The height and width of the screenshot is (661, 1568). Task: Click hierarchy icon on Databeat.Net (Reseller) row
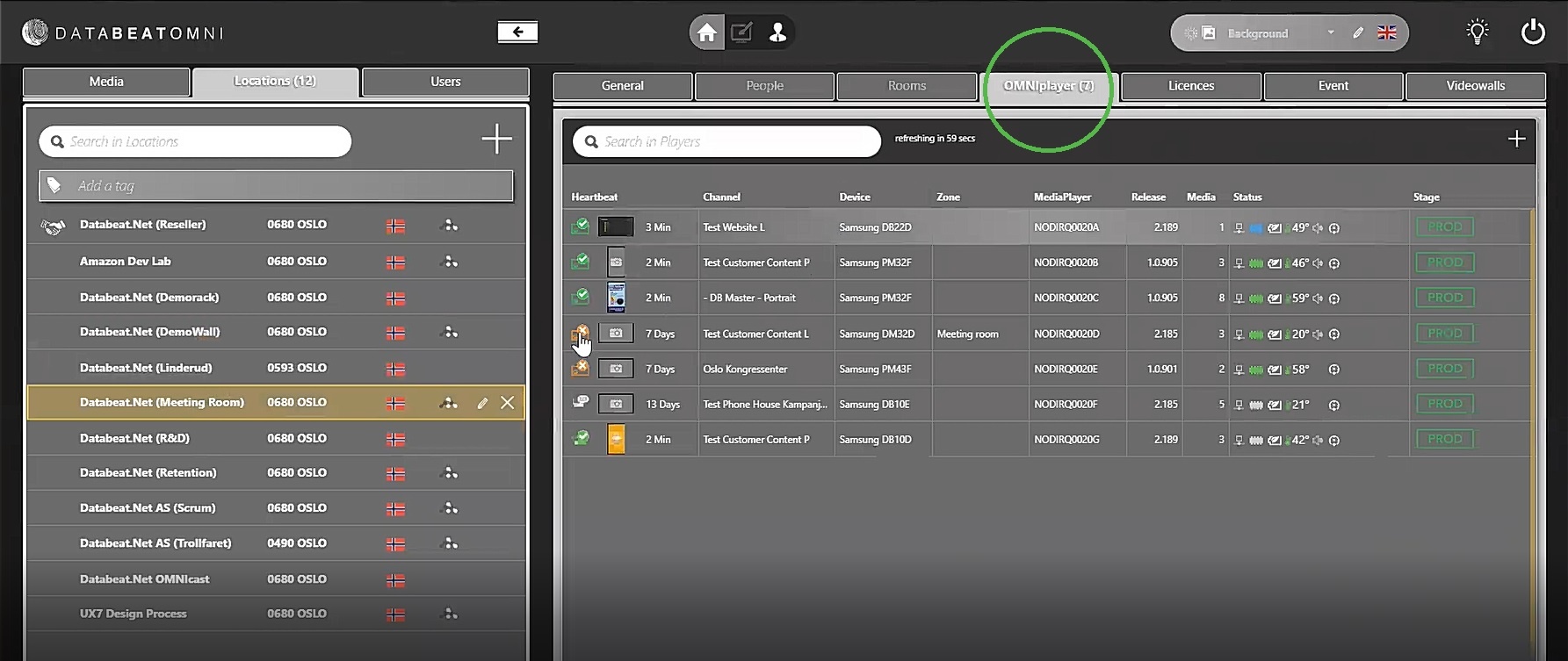coord(450,226)
